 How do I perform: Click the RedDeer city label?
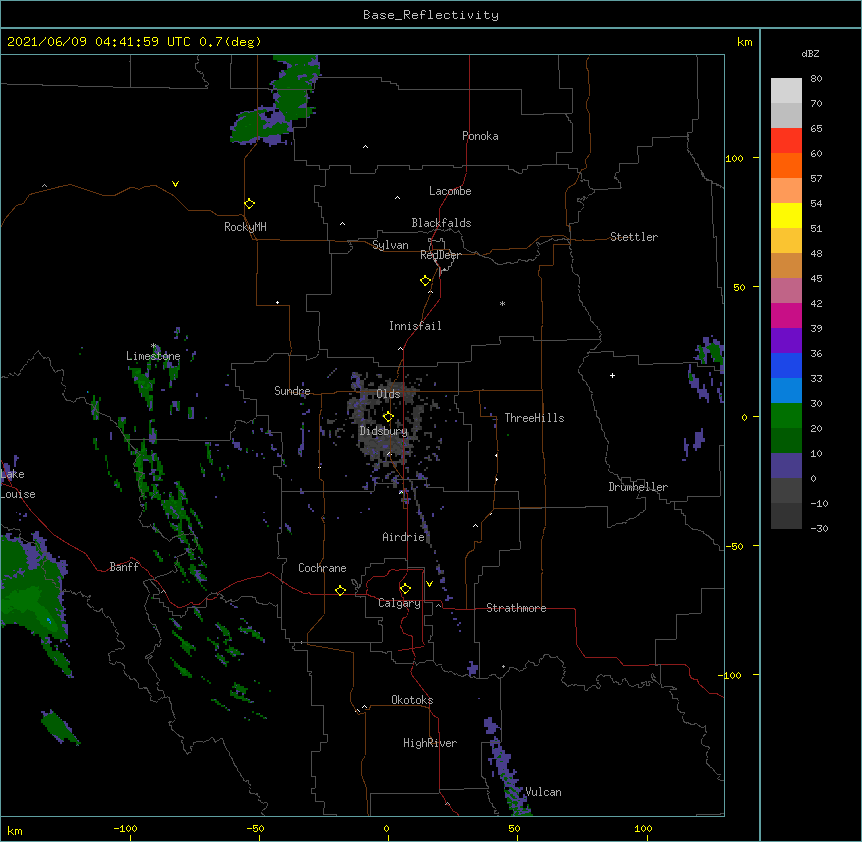pyautogui.click(x=440, y=255)
